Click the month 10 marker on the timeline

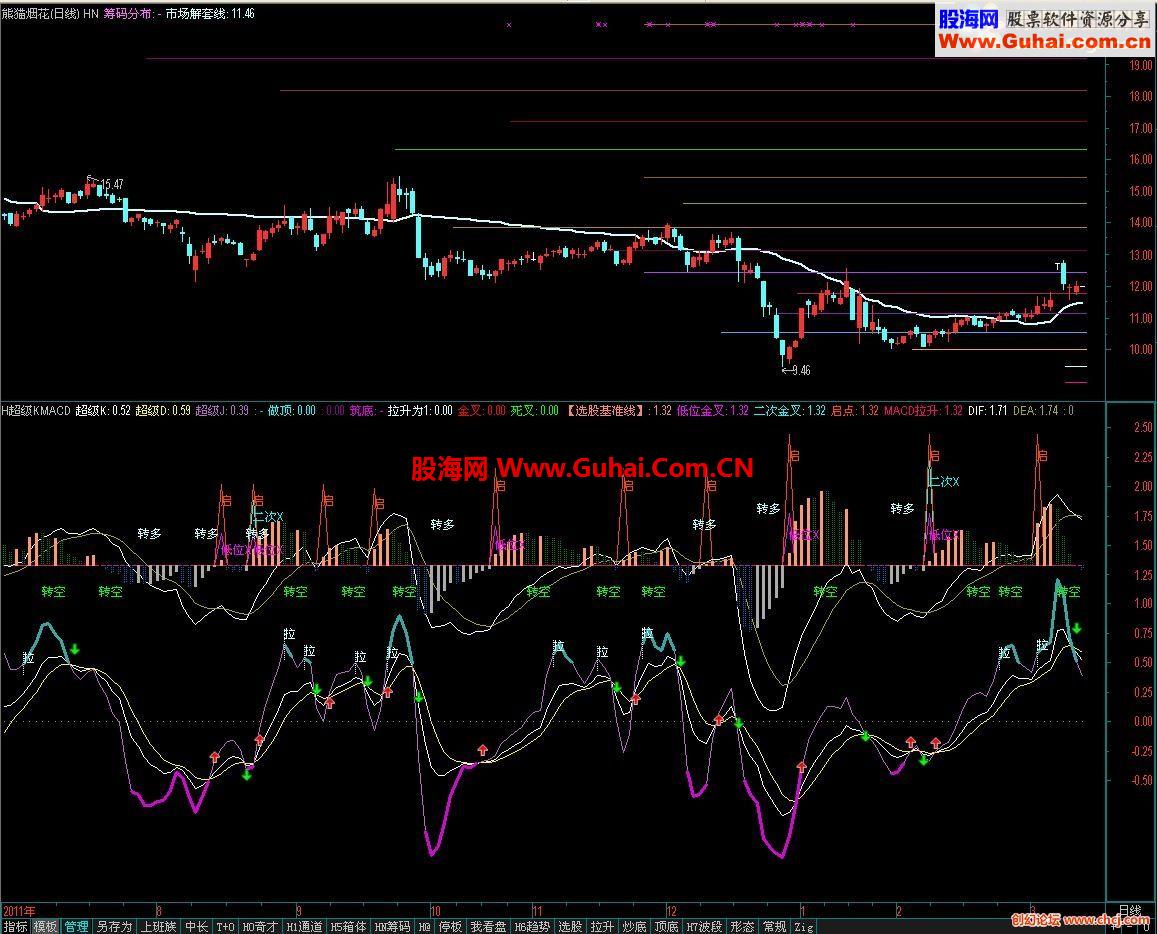[436, 910]
